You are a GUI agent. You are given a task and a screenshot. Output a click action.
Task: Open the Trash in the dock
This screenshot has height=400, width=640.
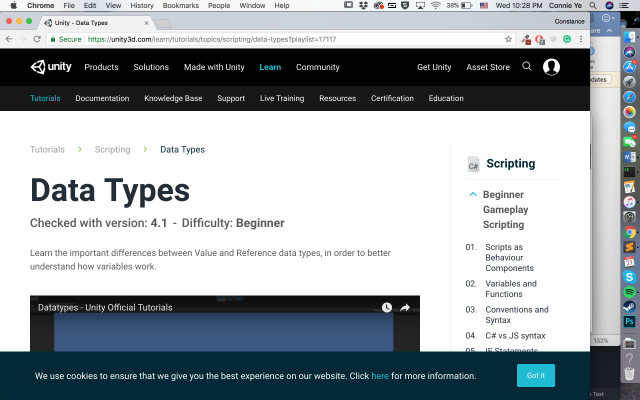[x=629, y=373]
